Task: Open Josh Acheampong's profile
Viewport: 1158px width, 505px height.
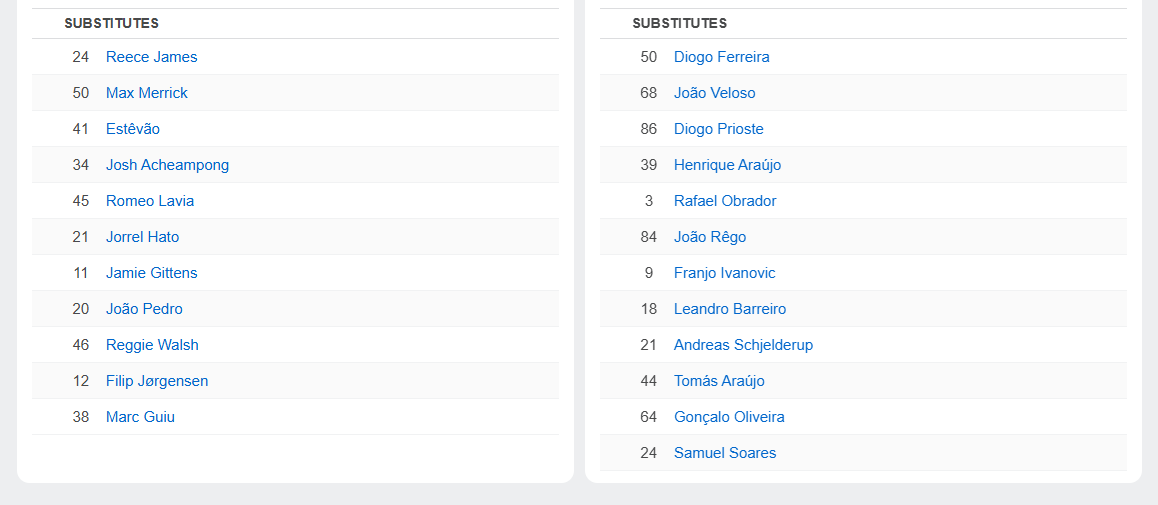Action: click(167, 165)
